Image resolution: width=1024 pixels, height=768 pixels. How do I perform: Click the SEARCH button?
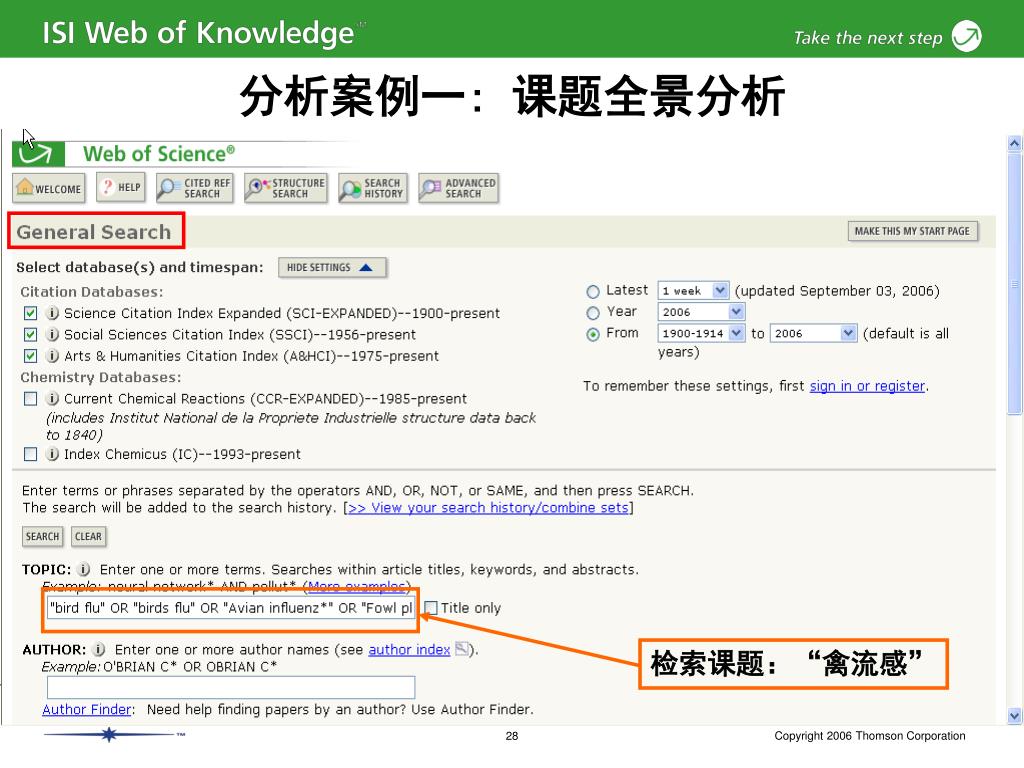click(x=42, y=537)
